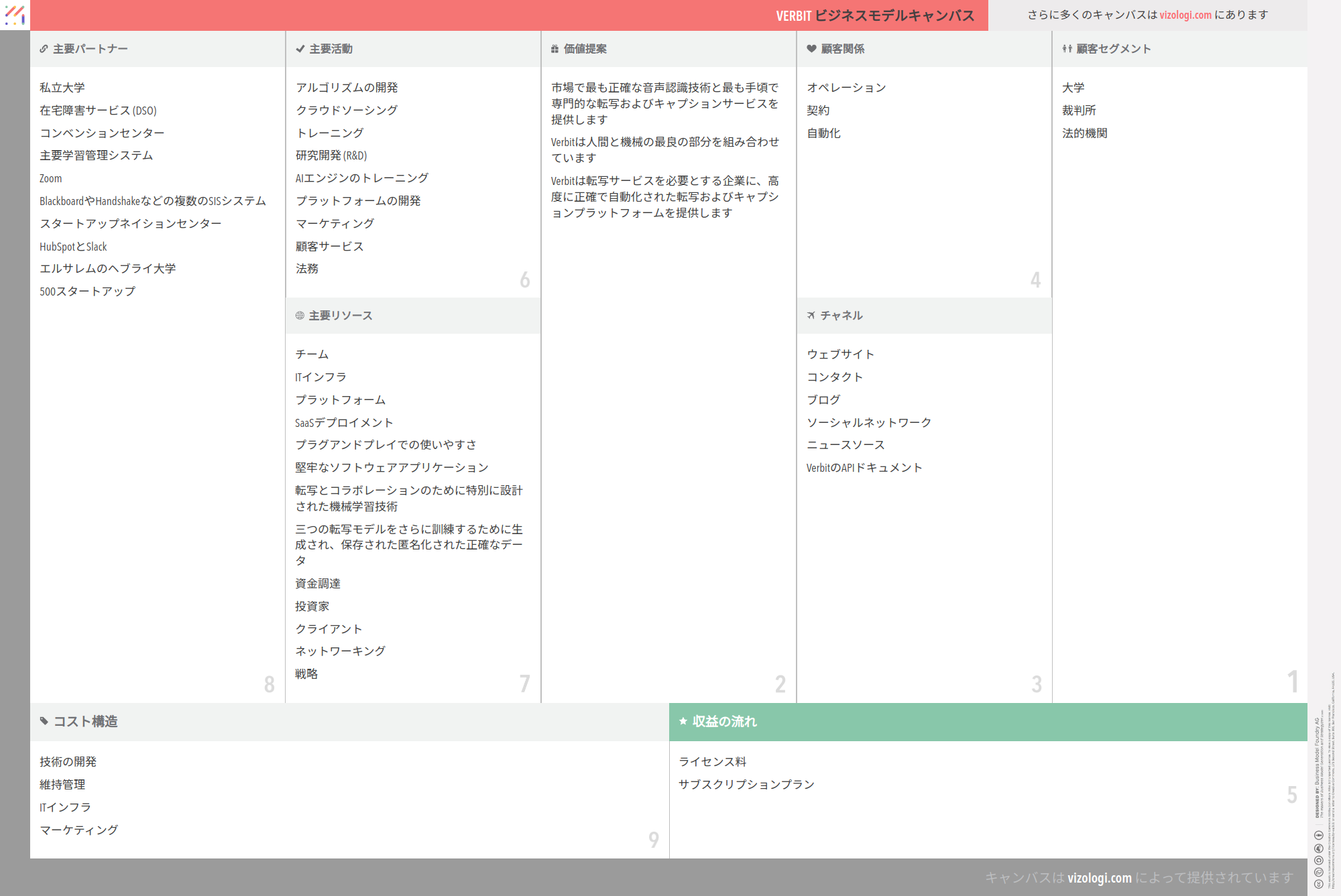Image resolution: width=1341 pixels, height=896 pixels.
Task: Click the checkmark icon beside 主要活動
Action: point(300,49)
